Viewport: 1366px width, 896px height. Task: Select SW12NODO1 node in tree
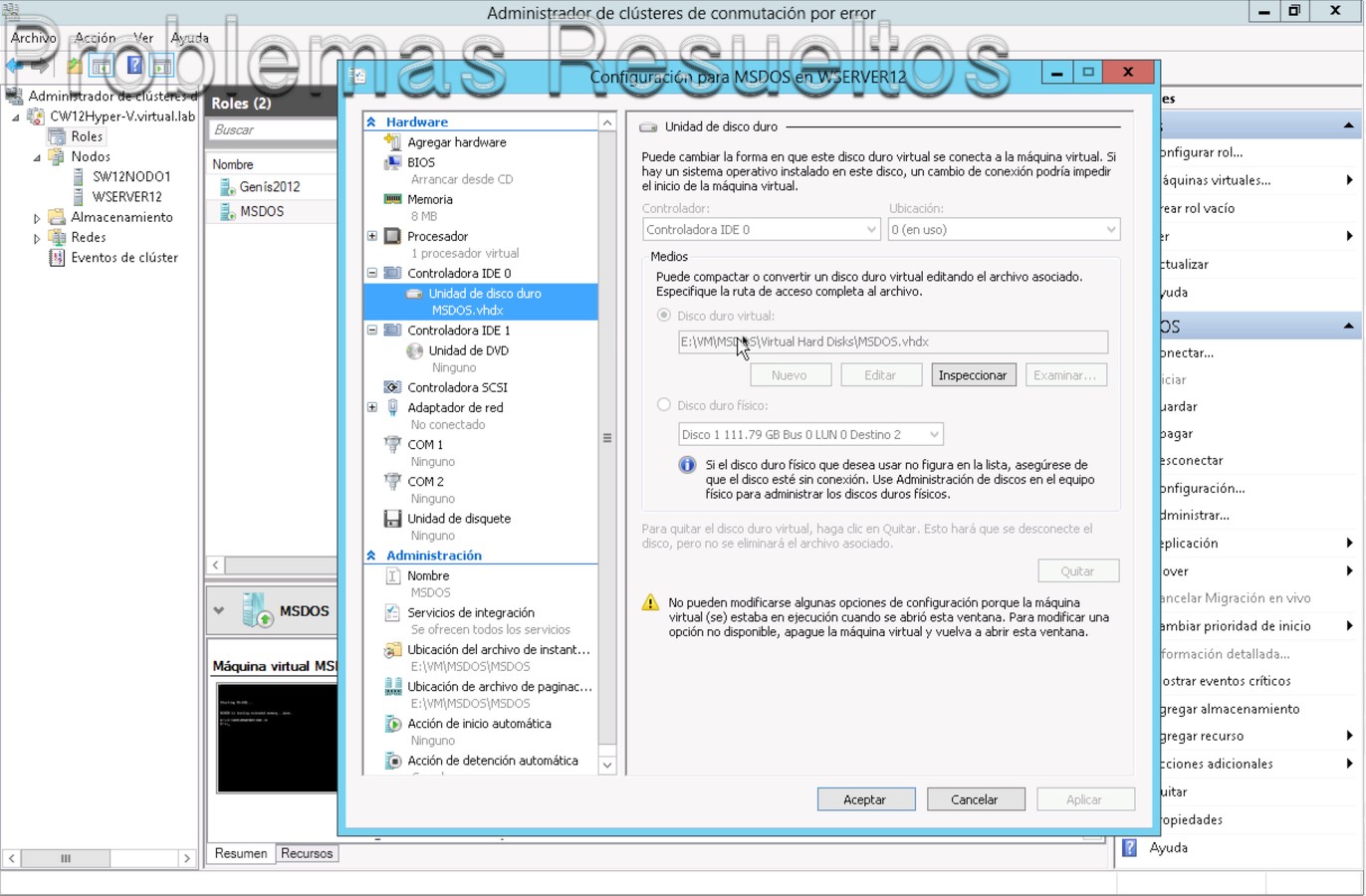coord(131,177)
